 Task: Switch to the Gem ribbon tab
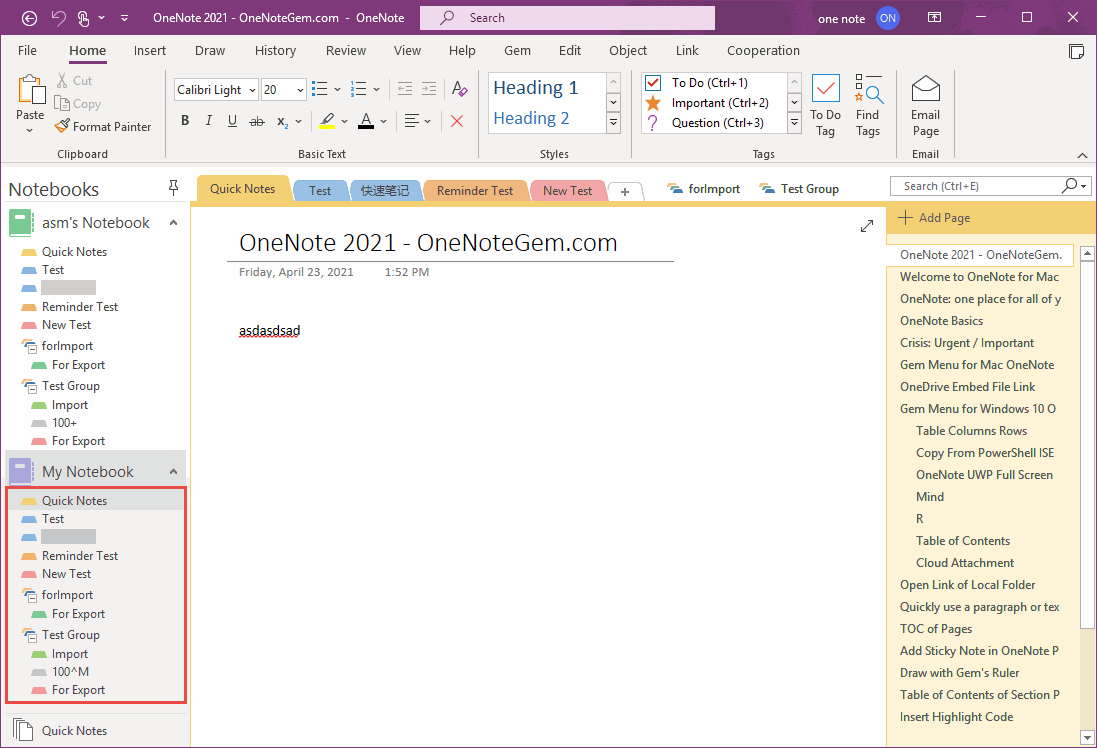tap(517, 50)
